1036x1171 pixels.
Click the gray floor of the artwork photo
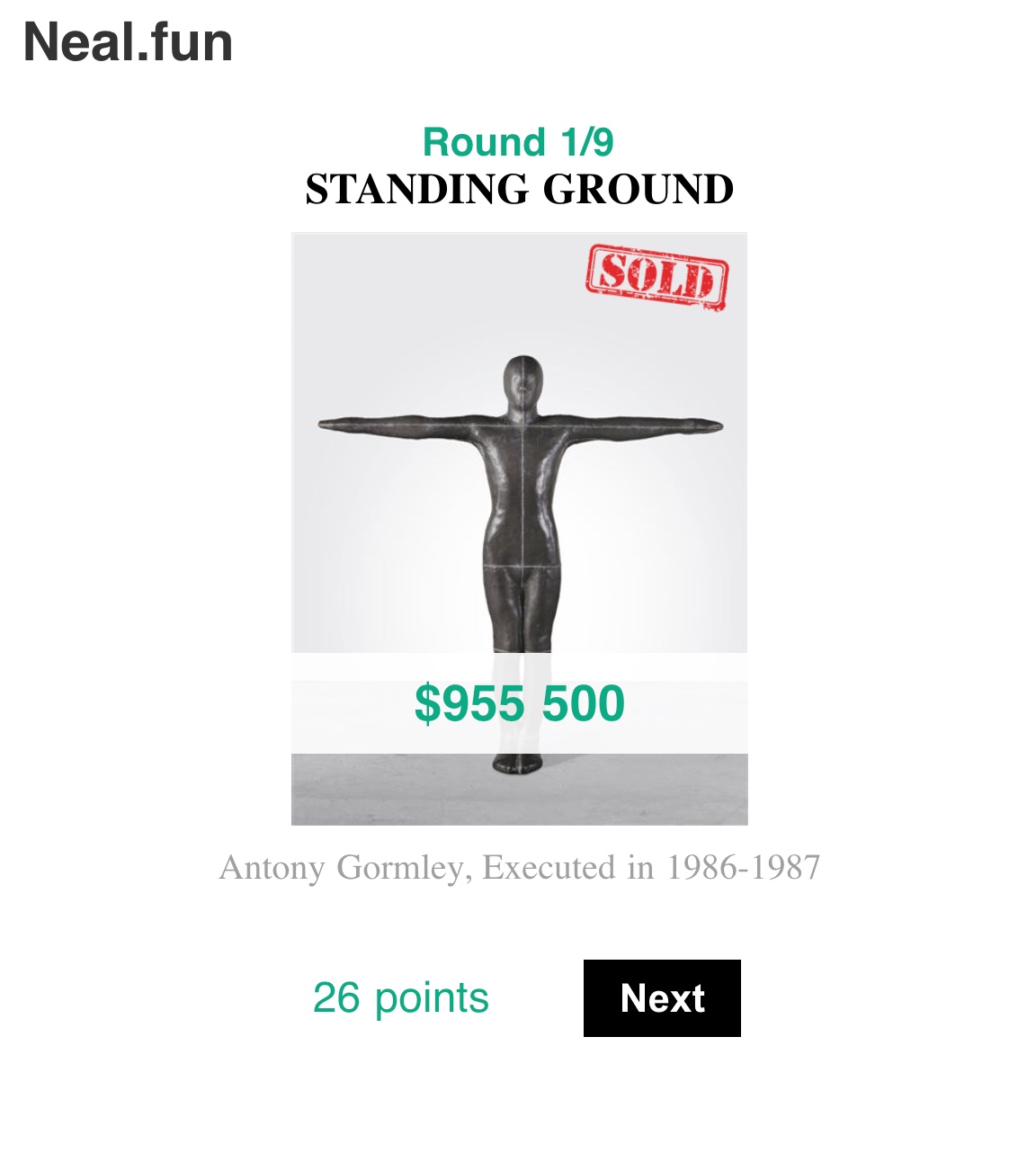pyautogui.click(x=378, y=791)
